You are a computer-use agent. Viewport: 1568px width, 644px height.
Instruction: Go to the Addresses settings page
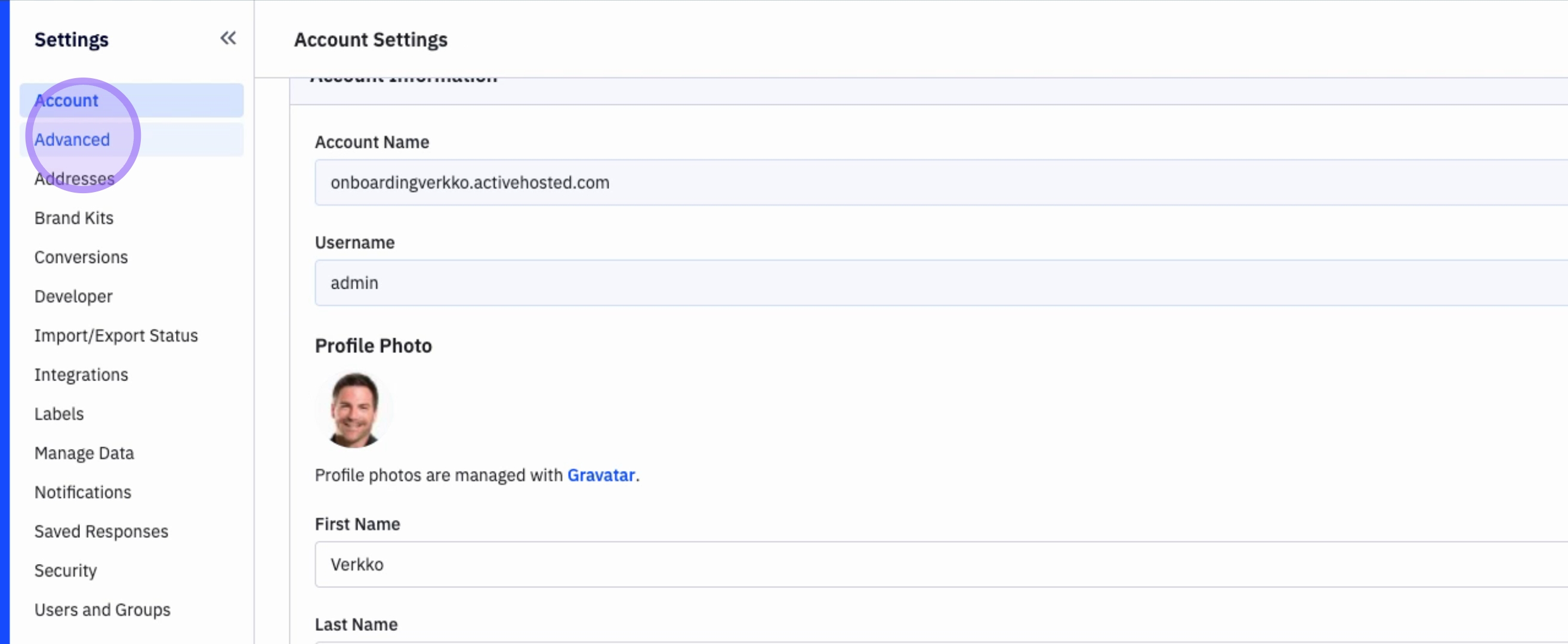pyautogui.click(x=74, y=179)
